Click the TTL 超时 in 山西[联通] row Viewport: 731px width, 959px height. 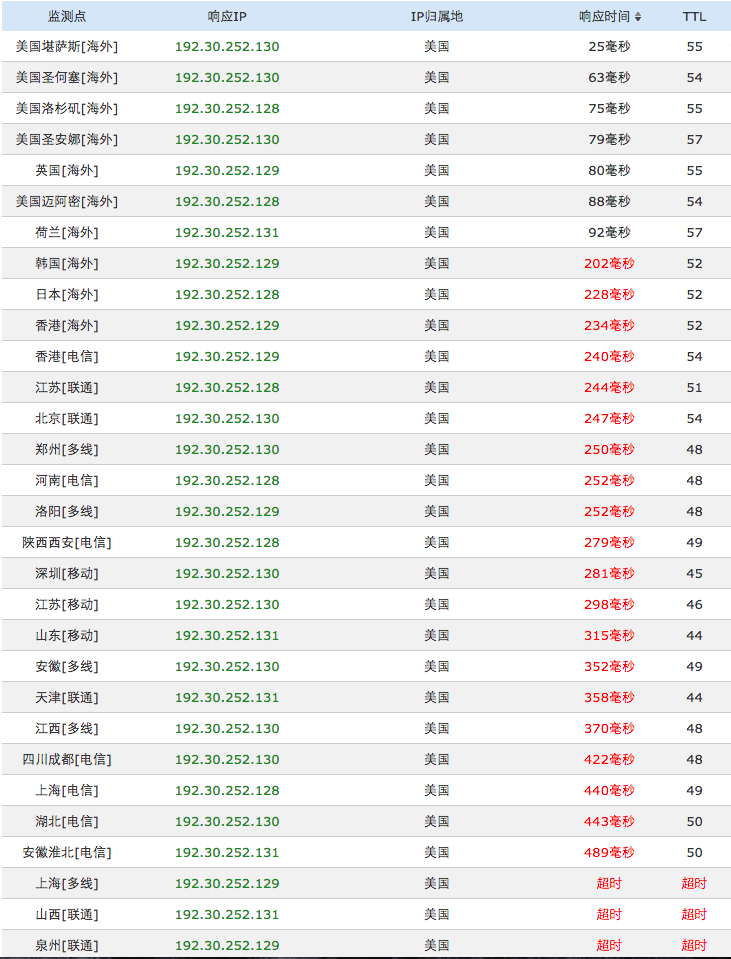[694, 914]
